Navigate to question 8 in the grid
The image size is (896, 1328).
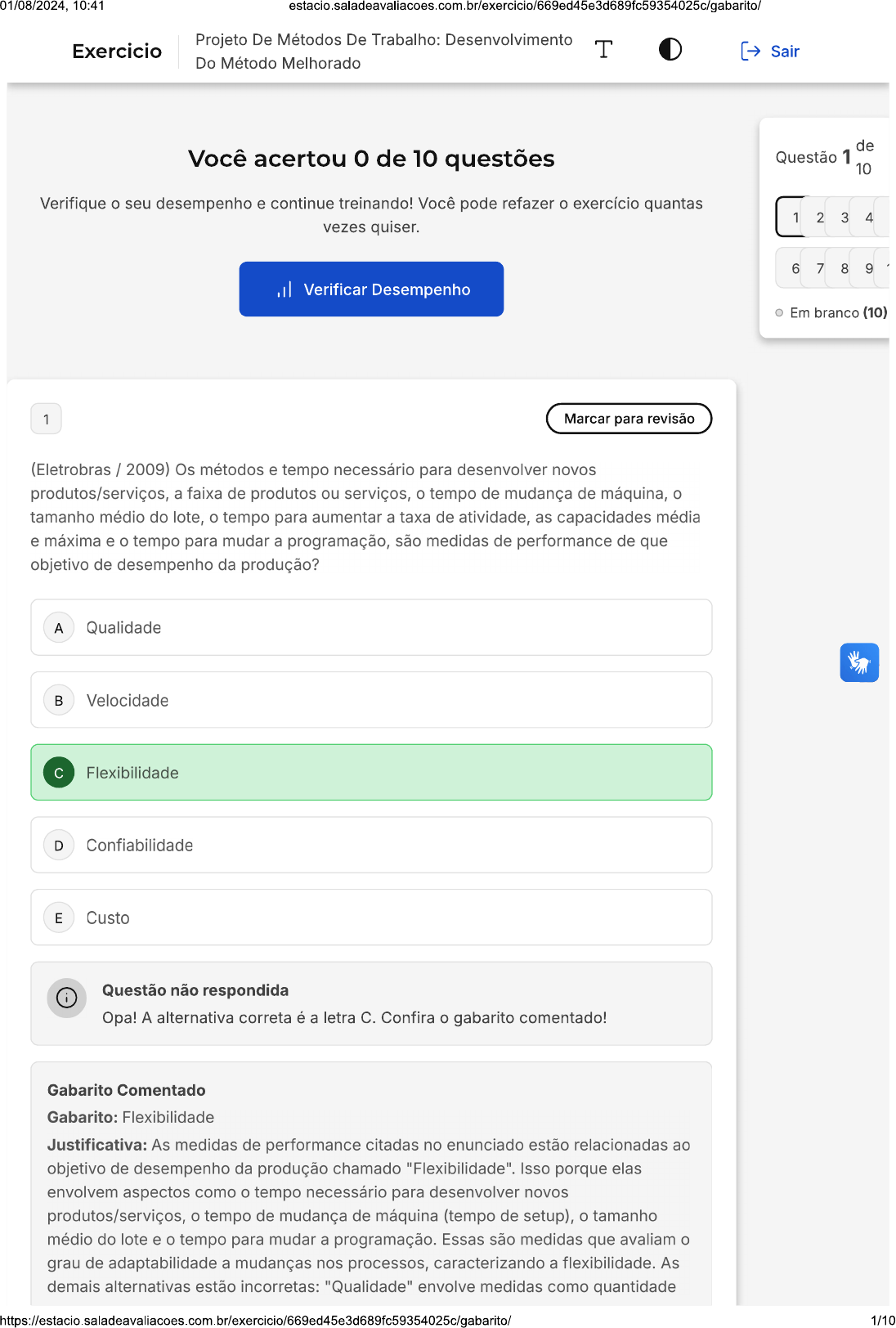(x=844, y=268)
